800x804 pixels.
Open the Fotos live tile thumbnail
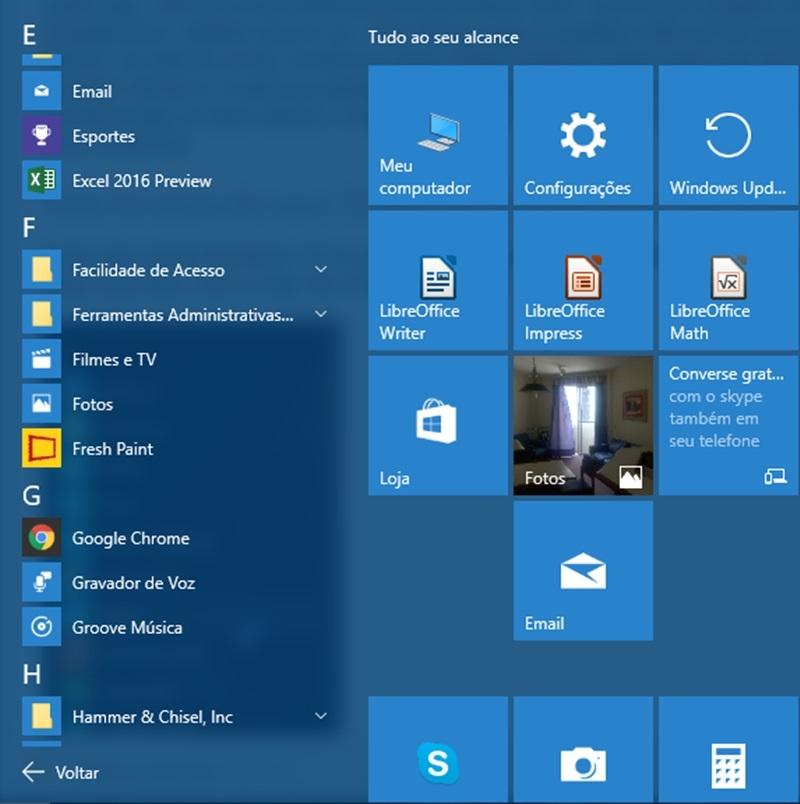[x=583, y=425]
